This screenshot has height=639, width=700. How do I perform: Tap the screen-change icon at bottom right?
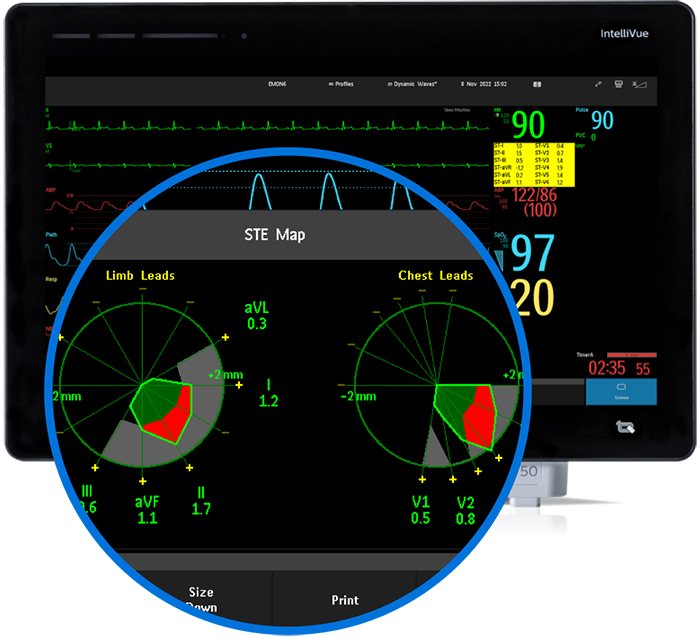pyautogui.click(x=628, y=428)
